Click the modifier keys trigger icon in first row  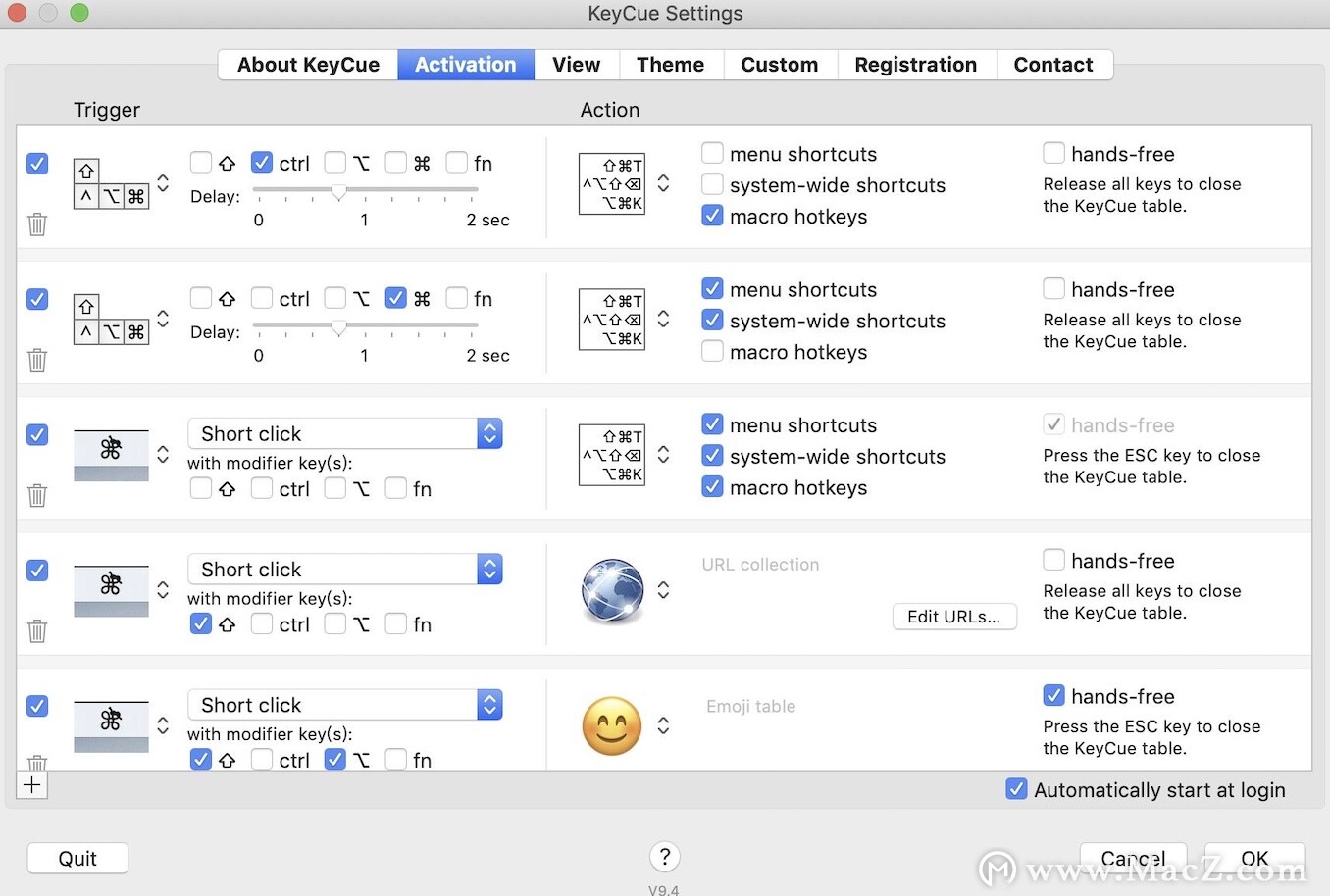[111, 183]
